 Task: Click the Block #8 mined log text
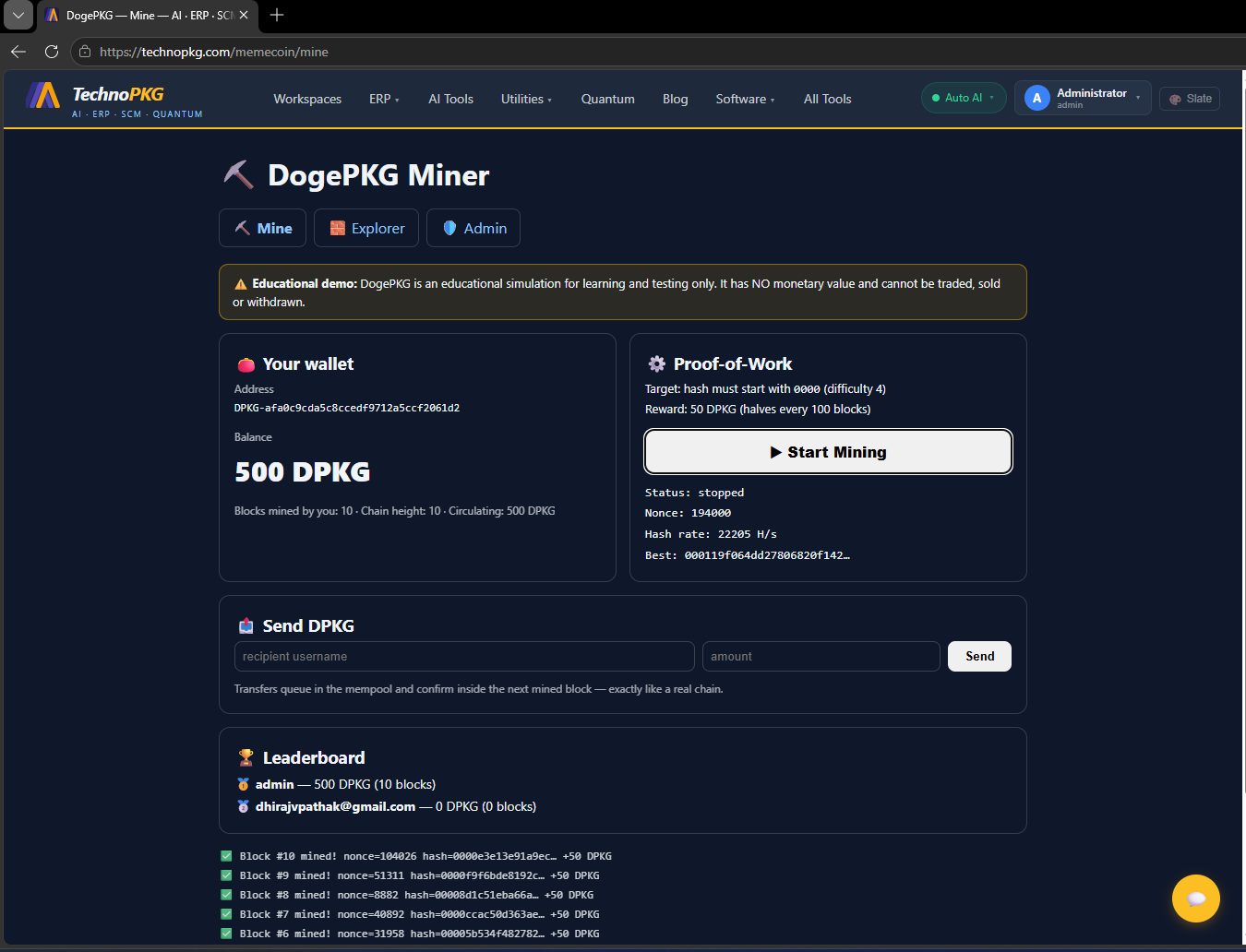416,895
